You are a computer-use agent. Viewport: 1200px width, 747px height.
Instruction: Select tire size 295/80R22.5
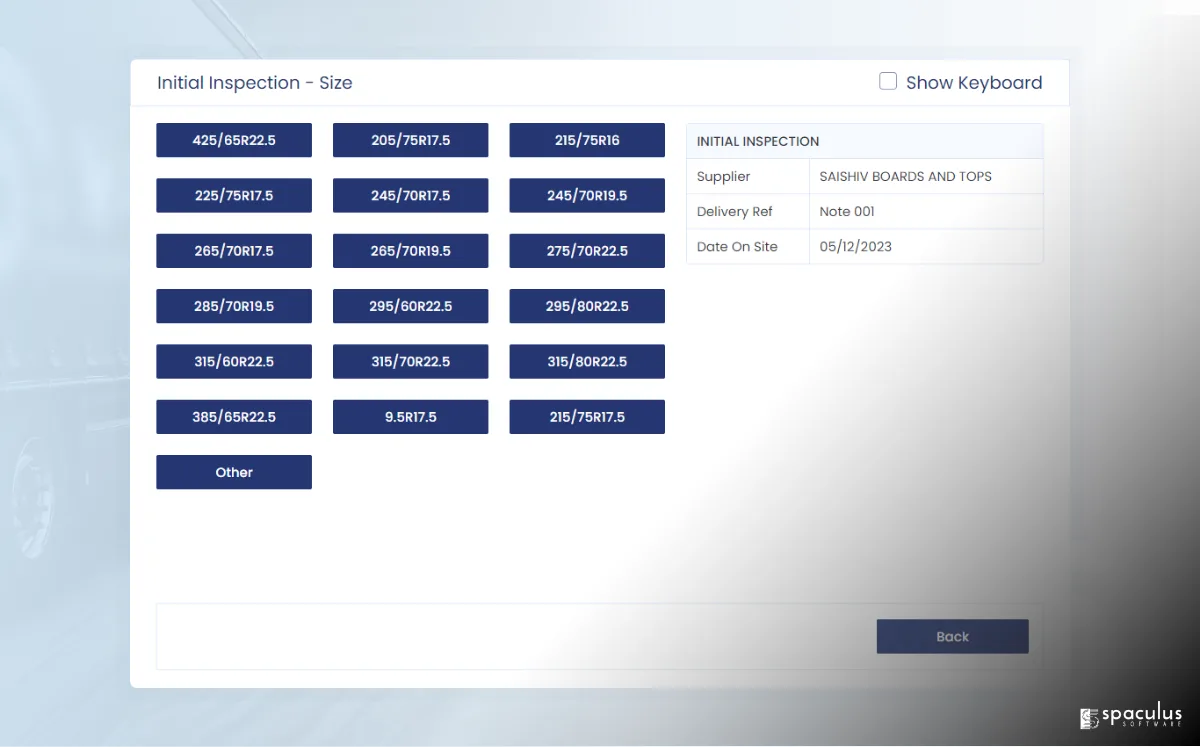pos(587,306)
